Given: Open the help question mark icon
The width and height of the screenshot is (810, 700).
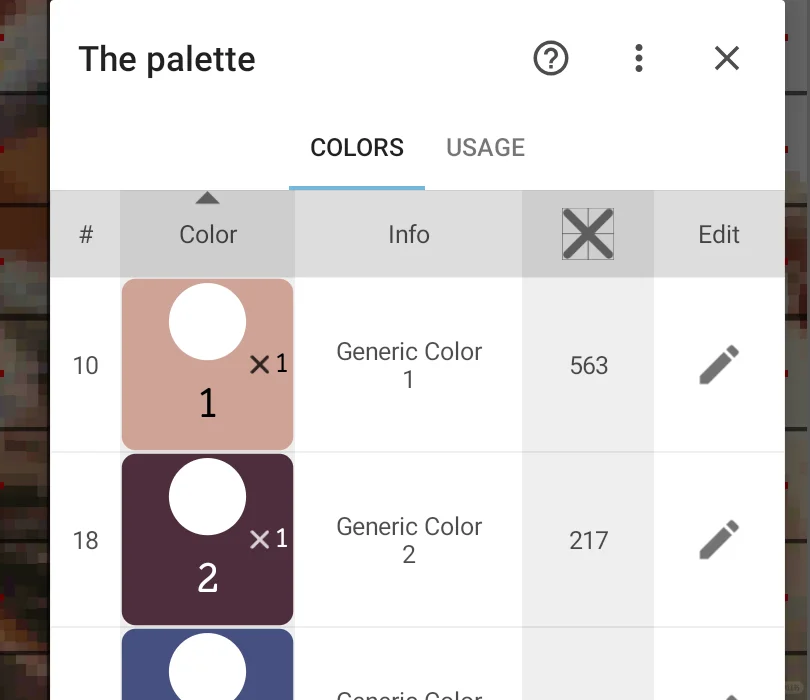Looking at the screenshot, I should pyautogui.click(x=551, y=59).
